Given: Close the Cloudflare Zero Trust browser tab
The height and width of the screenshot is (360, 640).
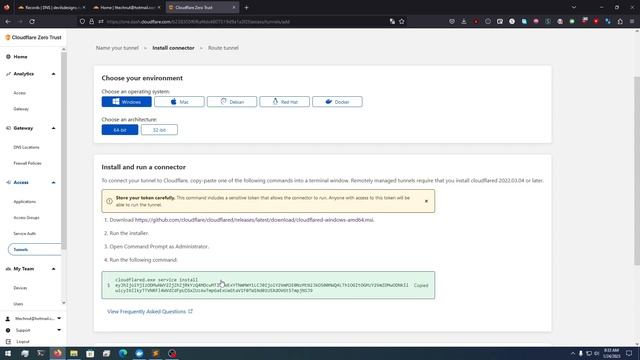Looking at the screenshot, I should (234, 7).
